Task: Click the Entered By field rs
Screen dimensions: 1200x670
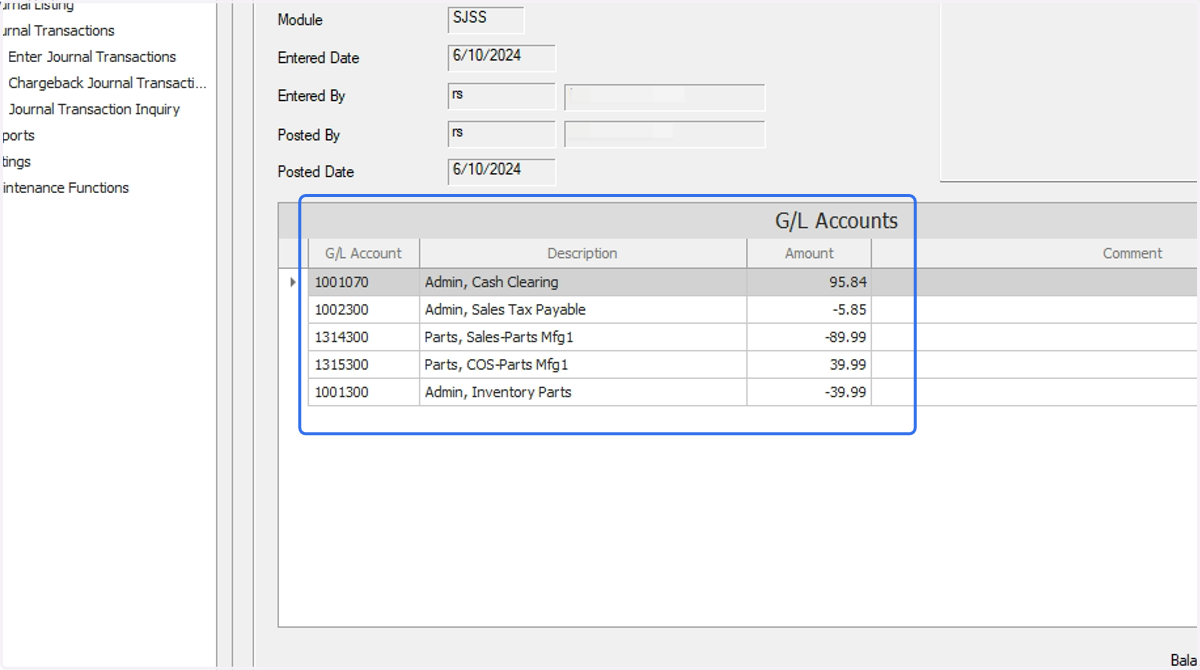Action: [502, 96]
